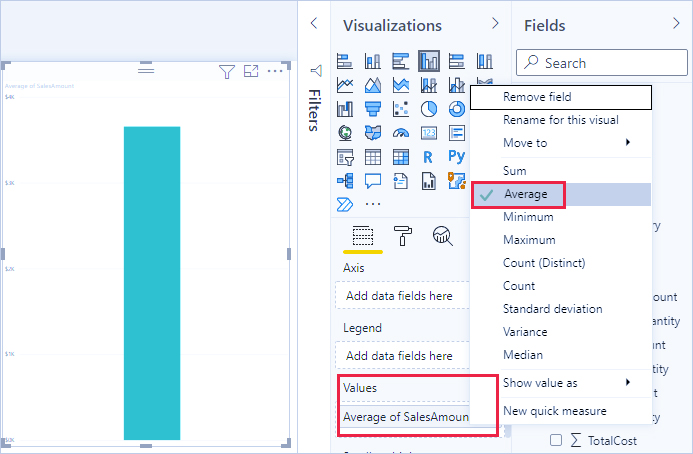
Task: Select the Power Automate visual
Action: click(345, 205)
